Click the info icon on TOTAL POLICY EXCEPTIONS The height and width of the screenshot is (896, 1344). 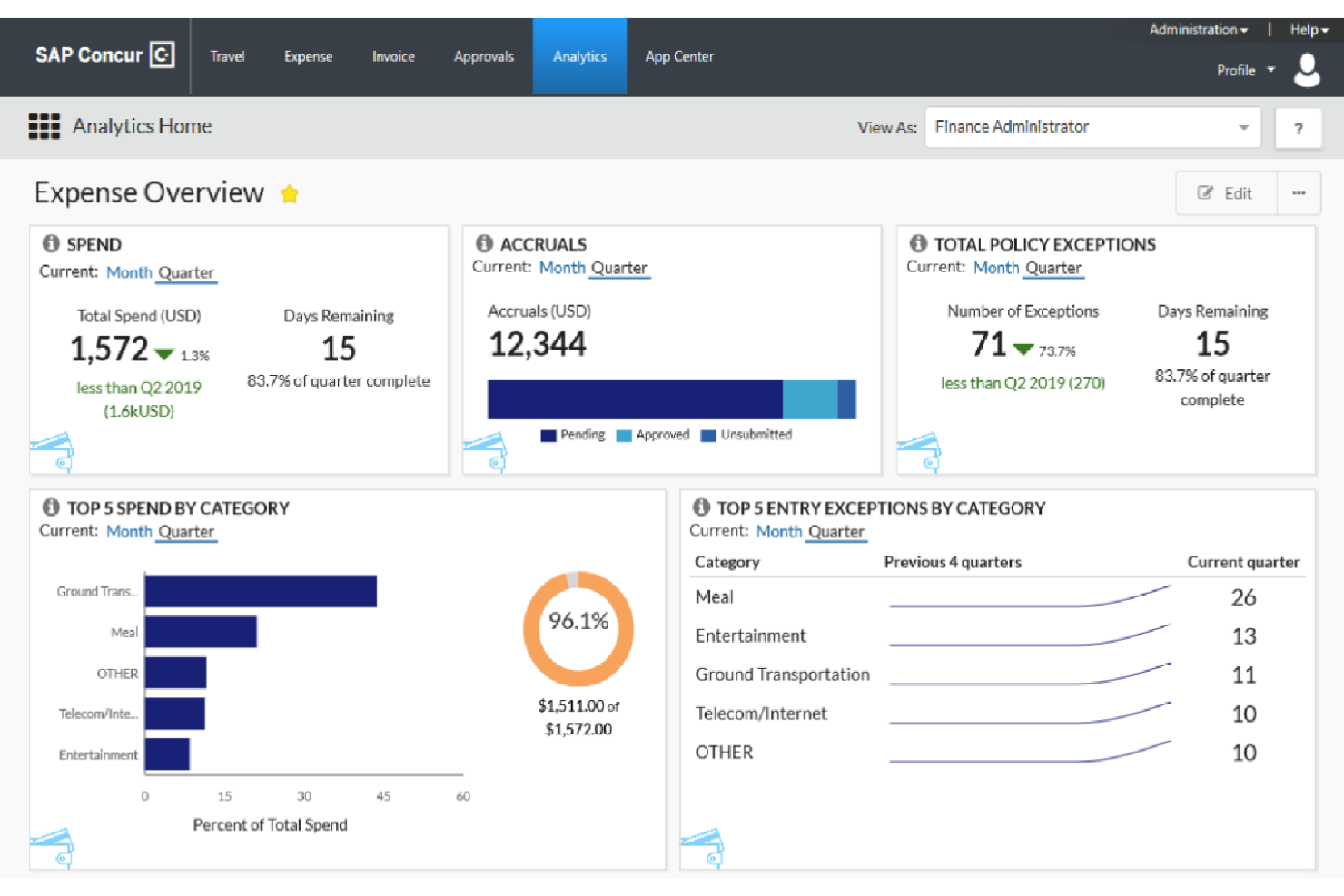pyautogui.click(x=918, y=243)
